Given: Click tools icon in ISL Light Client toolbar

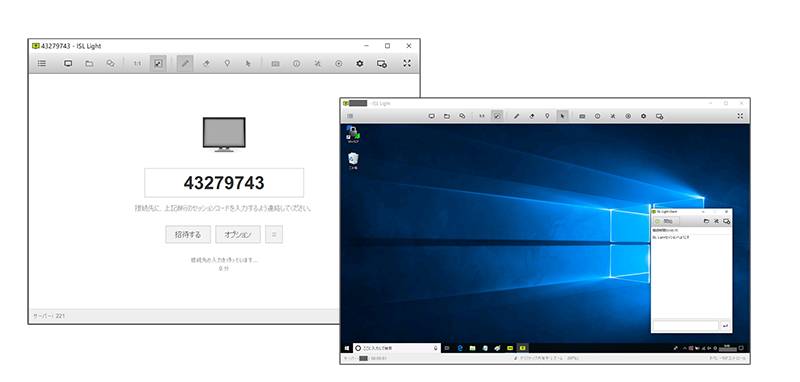Looking at the screenshot, I should coord(716,221).
